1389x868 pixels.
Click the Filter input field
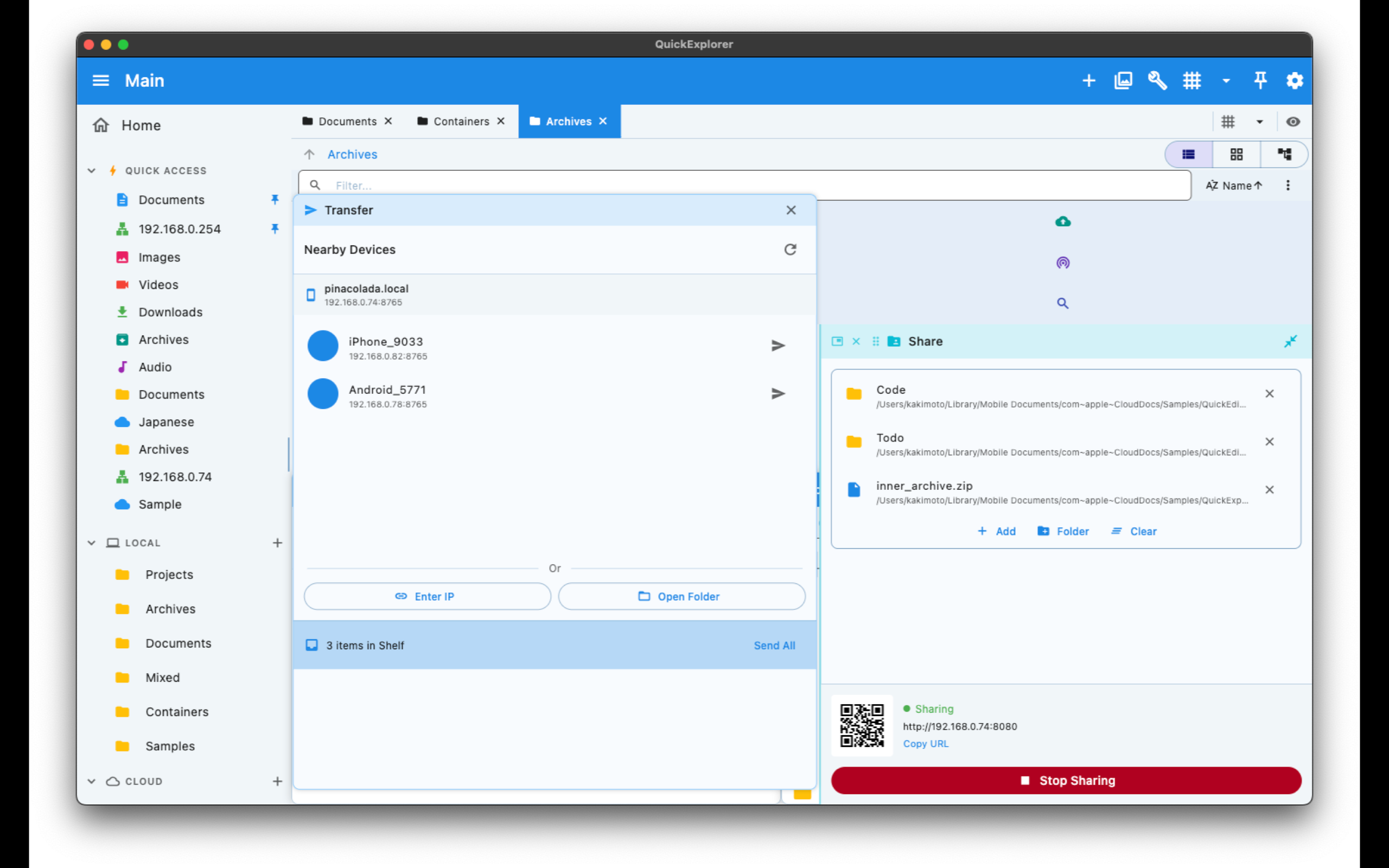click(x=744, y=185)
